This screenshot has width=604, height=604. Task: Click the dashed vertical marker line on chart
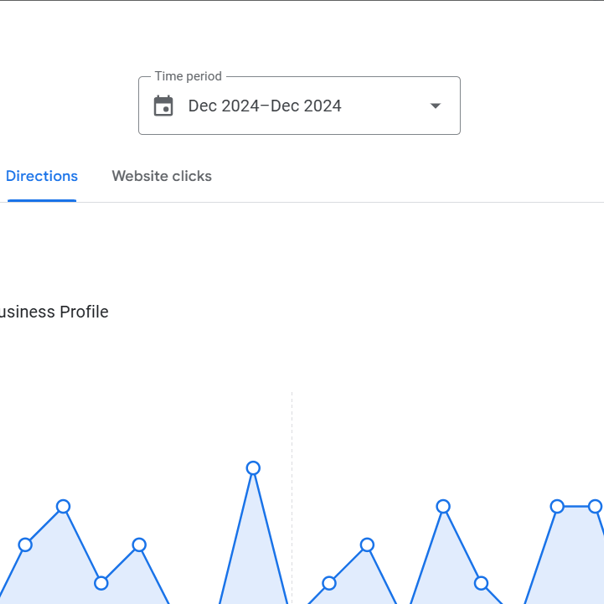[292, 497]
